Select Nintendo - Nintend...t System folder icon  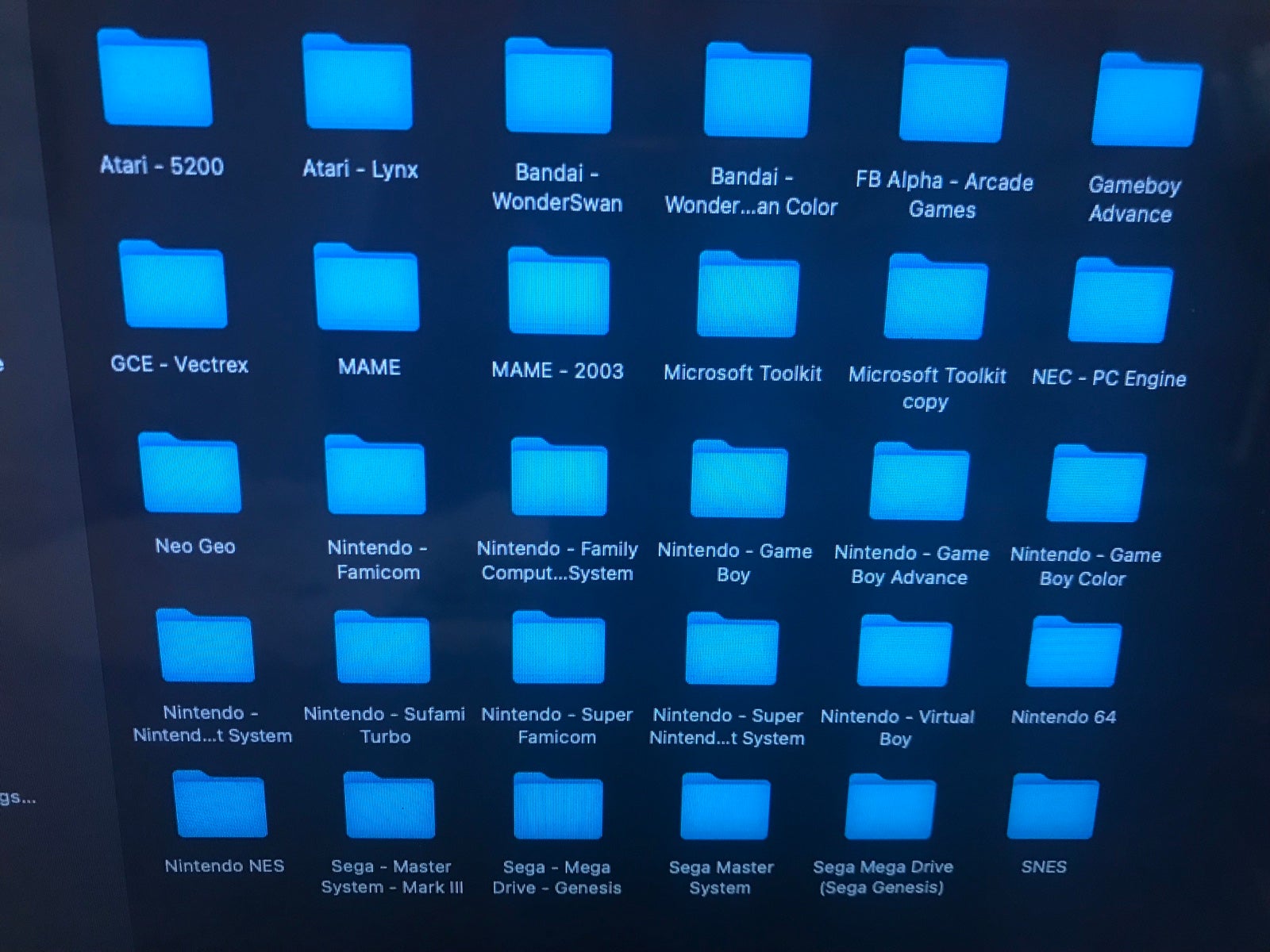pyautogui.click(x=205, y=646)
